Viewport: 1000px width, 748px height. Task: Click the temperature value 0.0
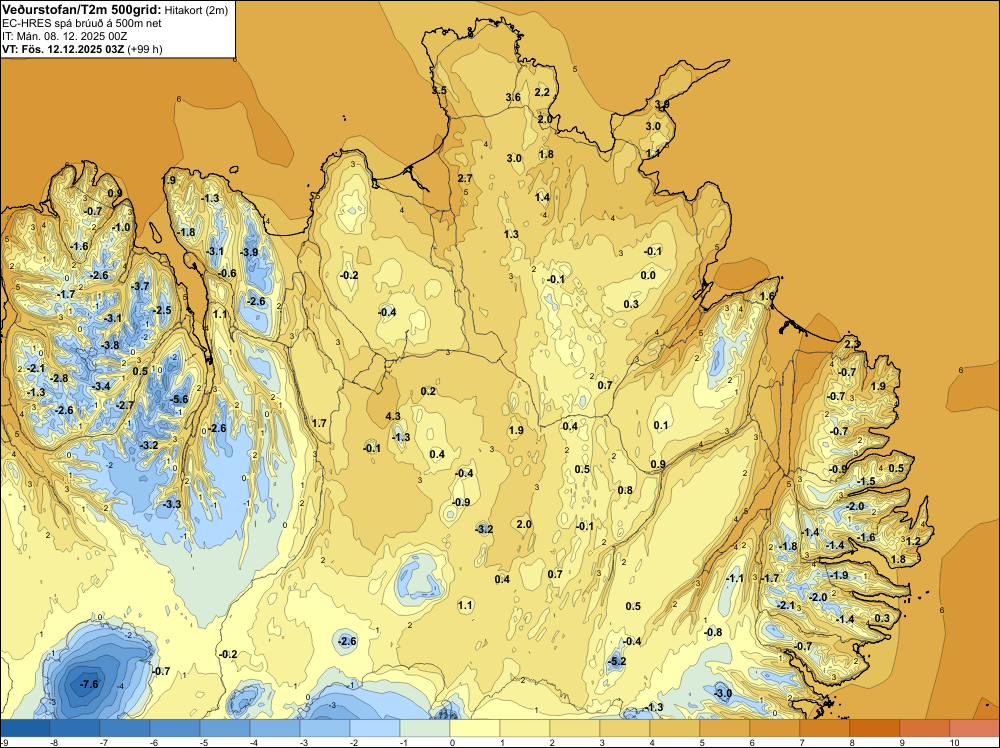click(x=648, y=275)
